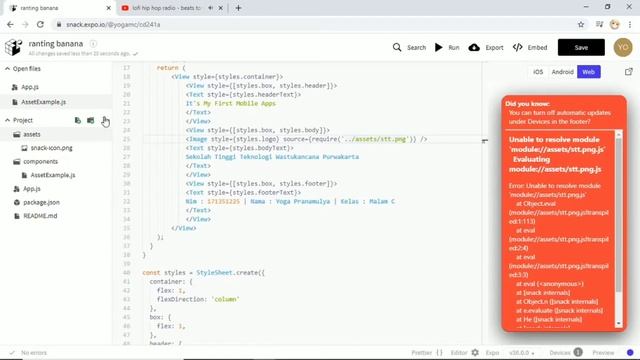Click the 'Unable to resolve module' error heading

pos(557,154)
